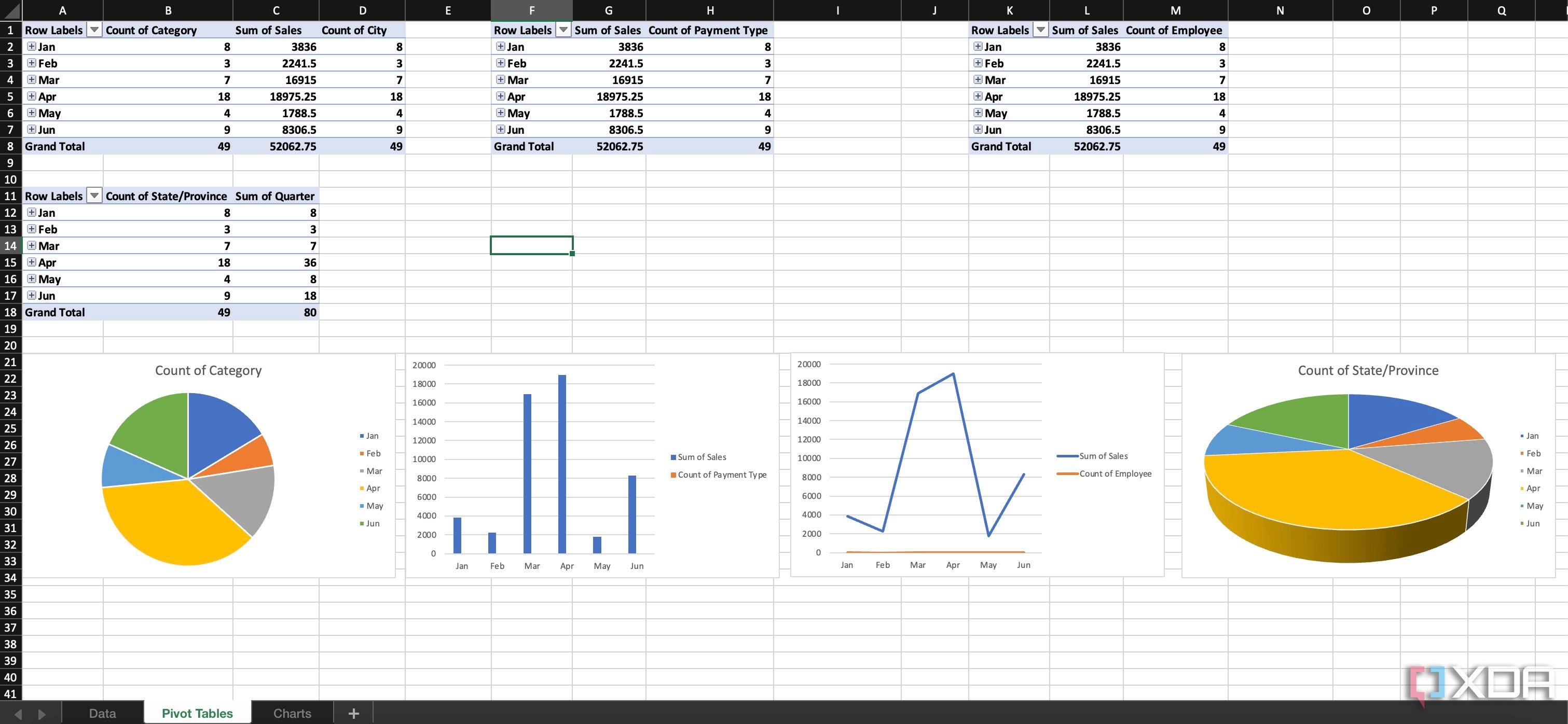Select cell showing 16915 in column L
1568x724 pixels.
(1086, 80)
